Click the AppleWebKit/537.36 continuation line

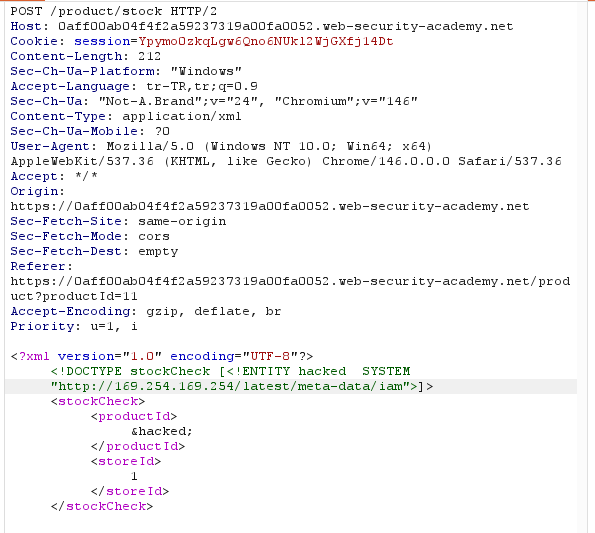coord(286,161)
